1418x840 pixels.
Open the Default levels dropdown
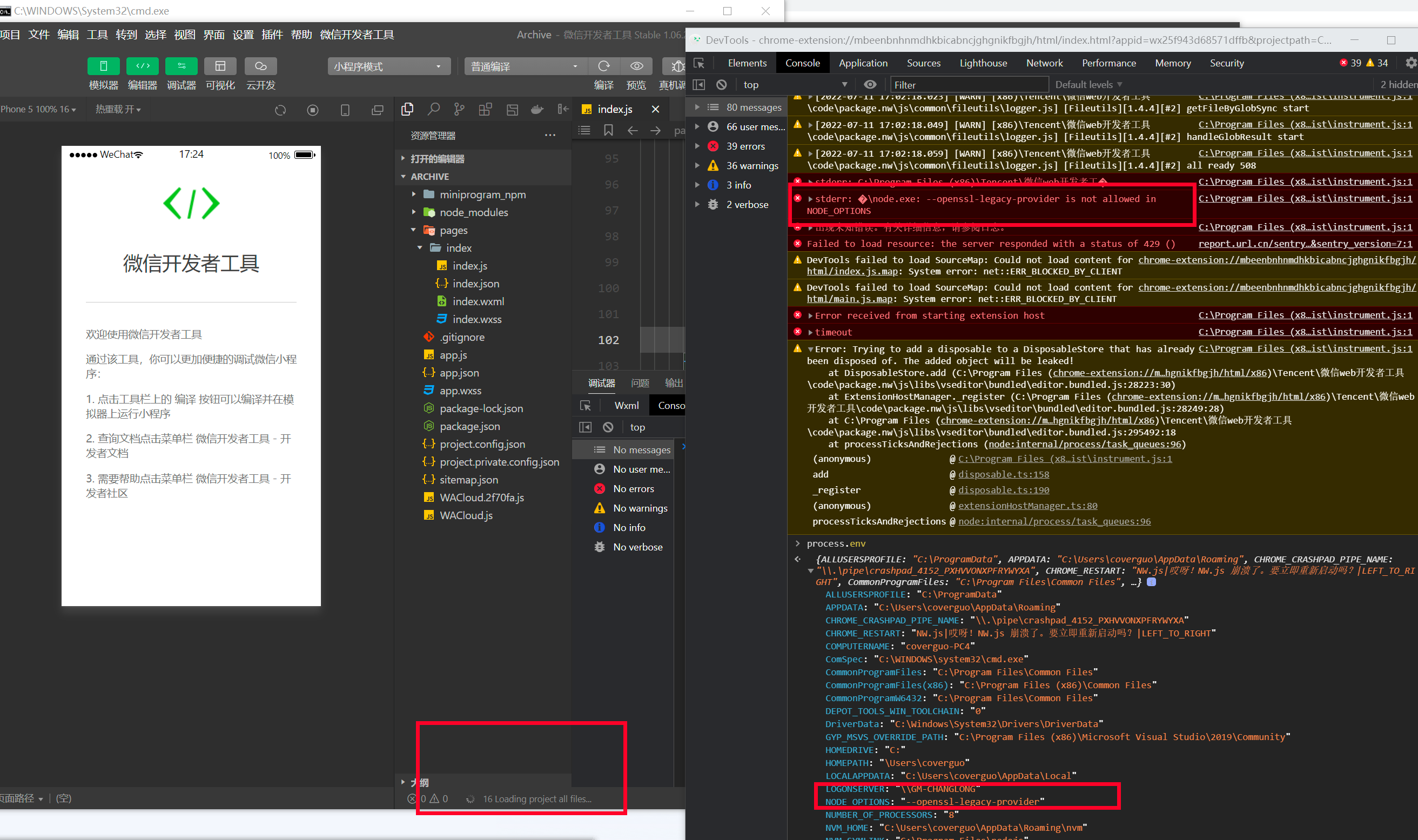[x=1088, y=85]
